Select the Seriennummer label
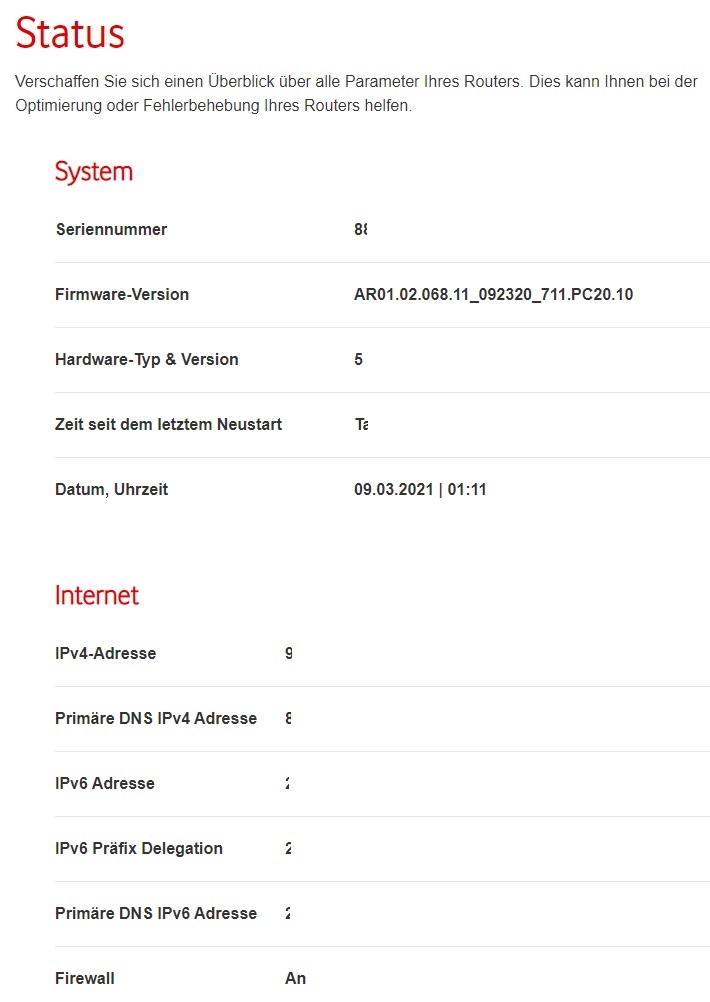This screenshot has height=1002, width=710. pos(111,230)
